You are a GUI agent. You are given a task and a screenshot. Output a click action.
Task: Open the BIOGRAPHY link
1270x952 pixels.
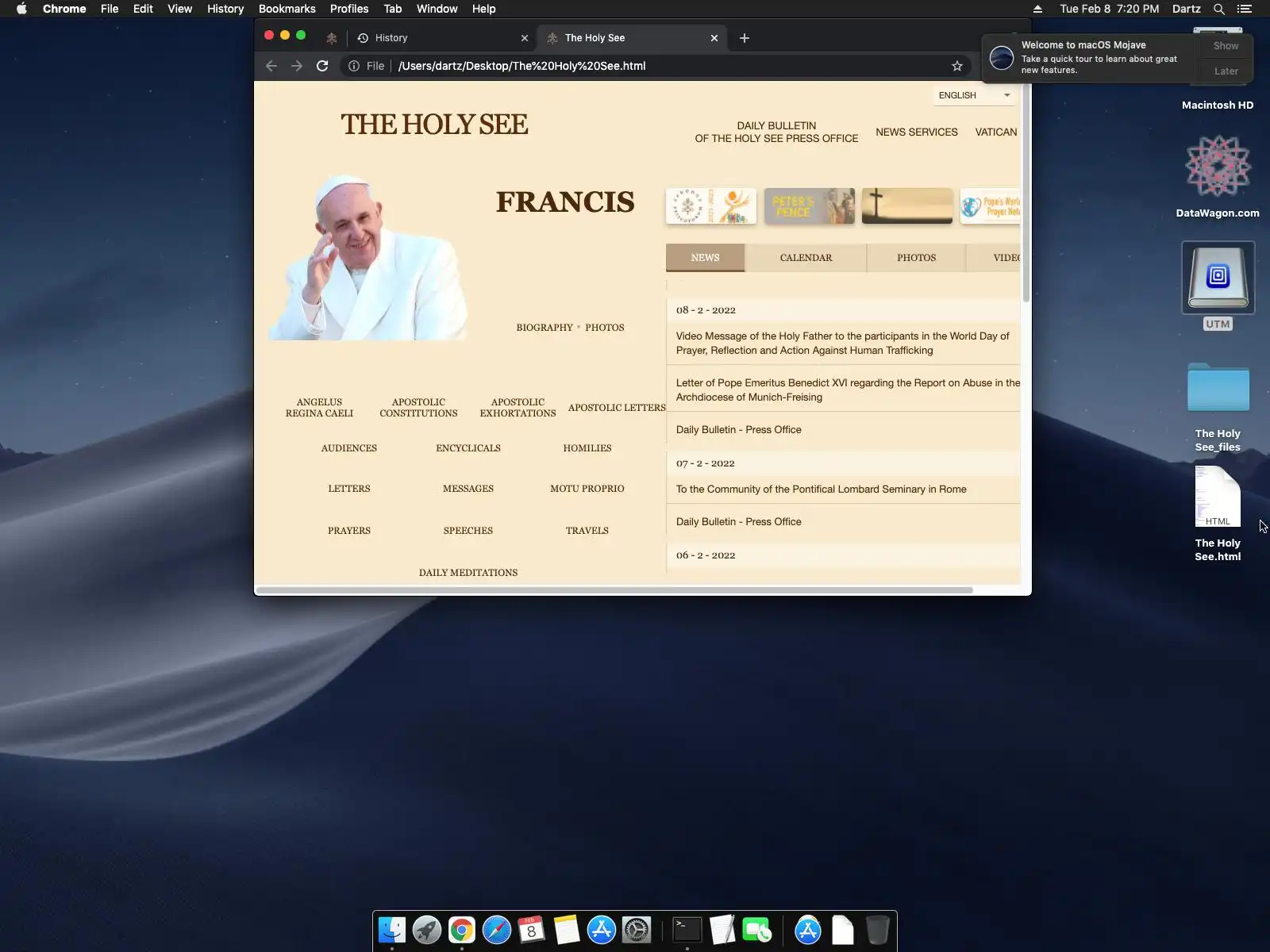click(545, 328)
